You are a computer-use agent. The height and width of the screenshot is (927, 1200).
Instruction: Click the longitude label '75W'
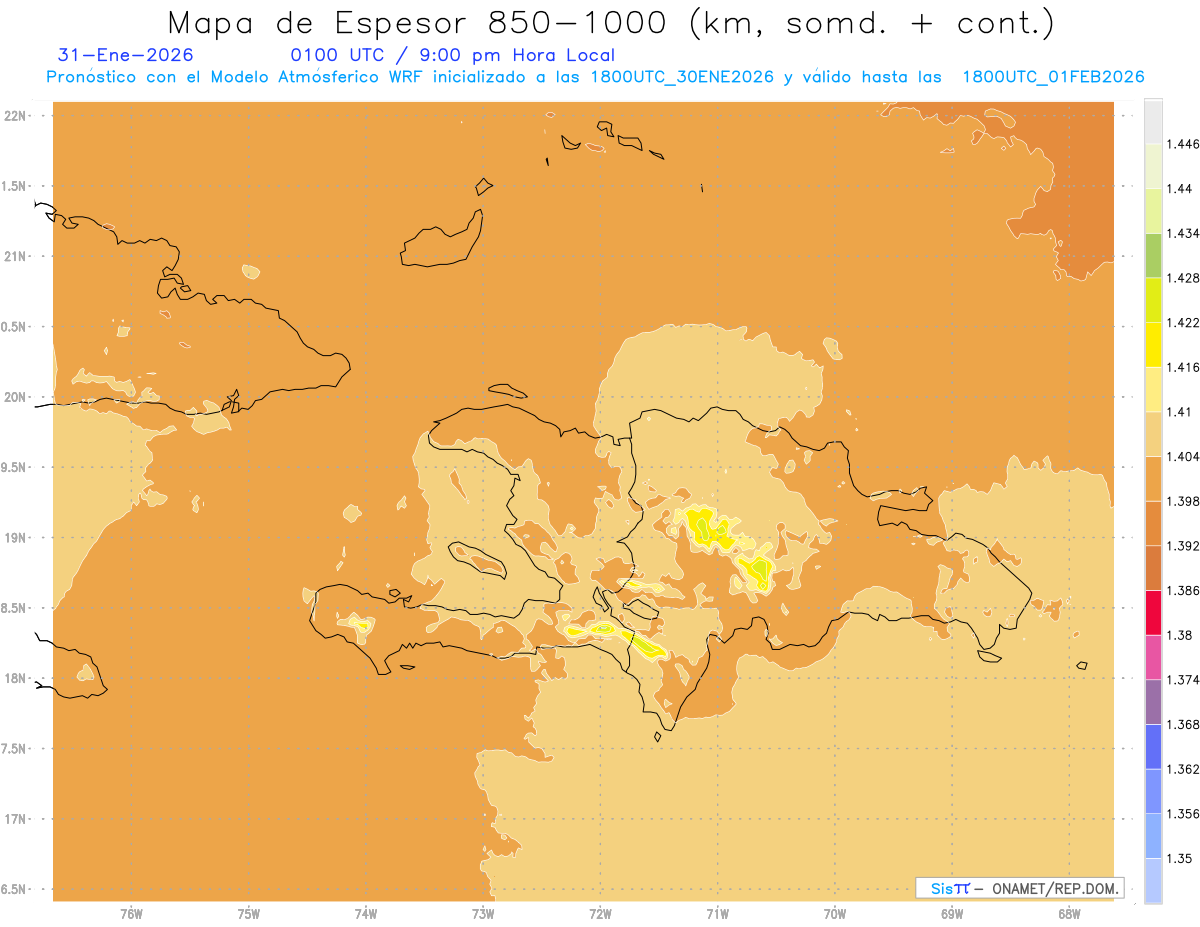[x=249, y=913]
